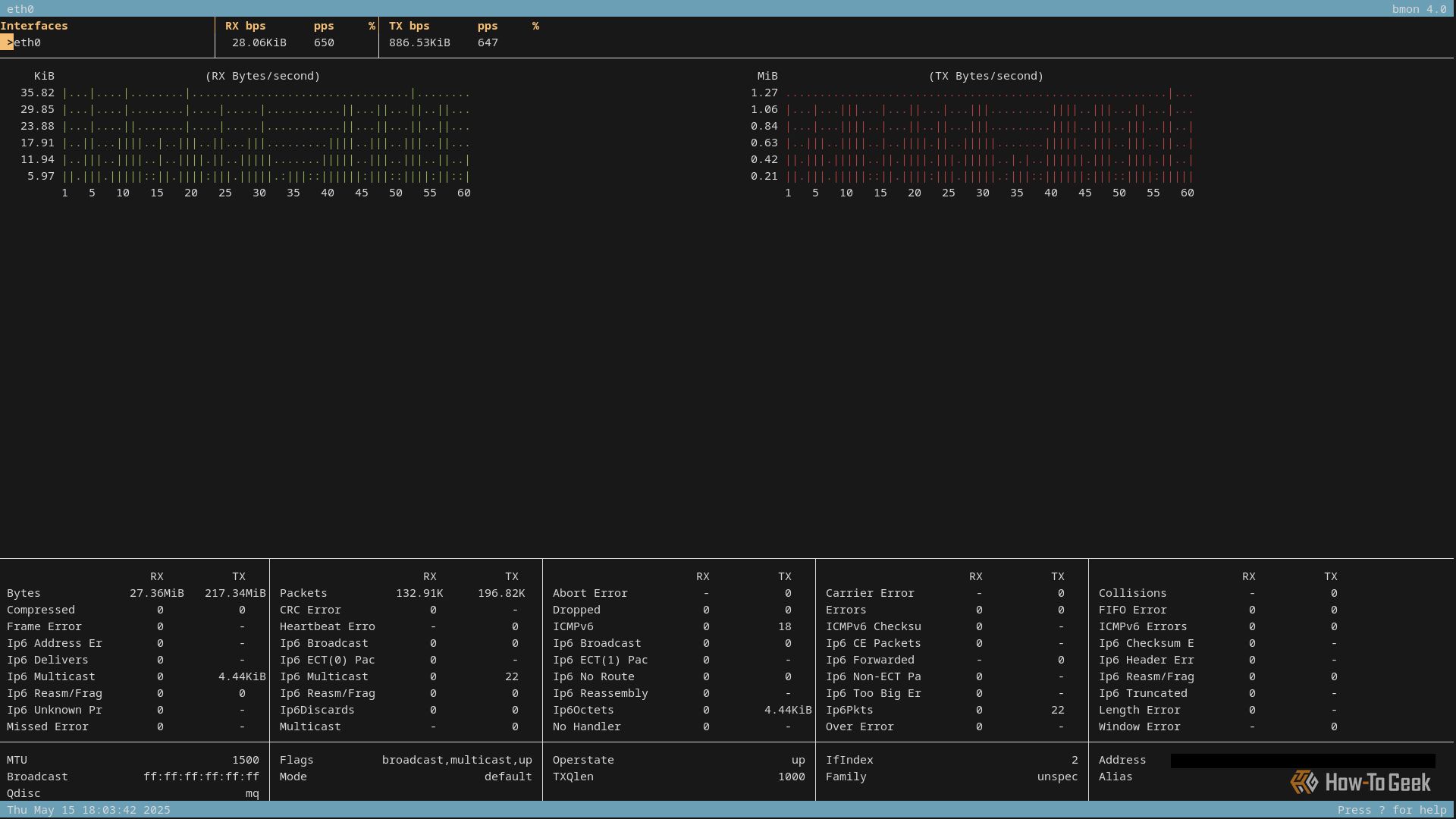
Task: Click the Packets row label
Action: tap(303, 593)
